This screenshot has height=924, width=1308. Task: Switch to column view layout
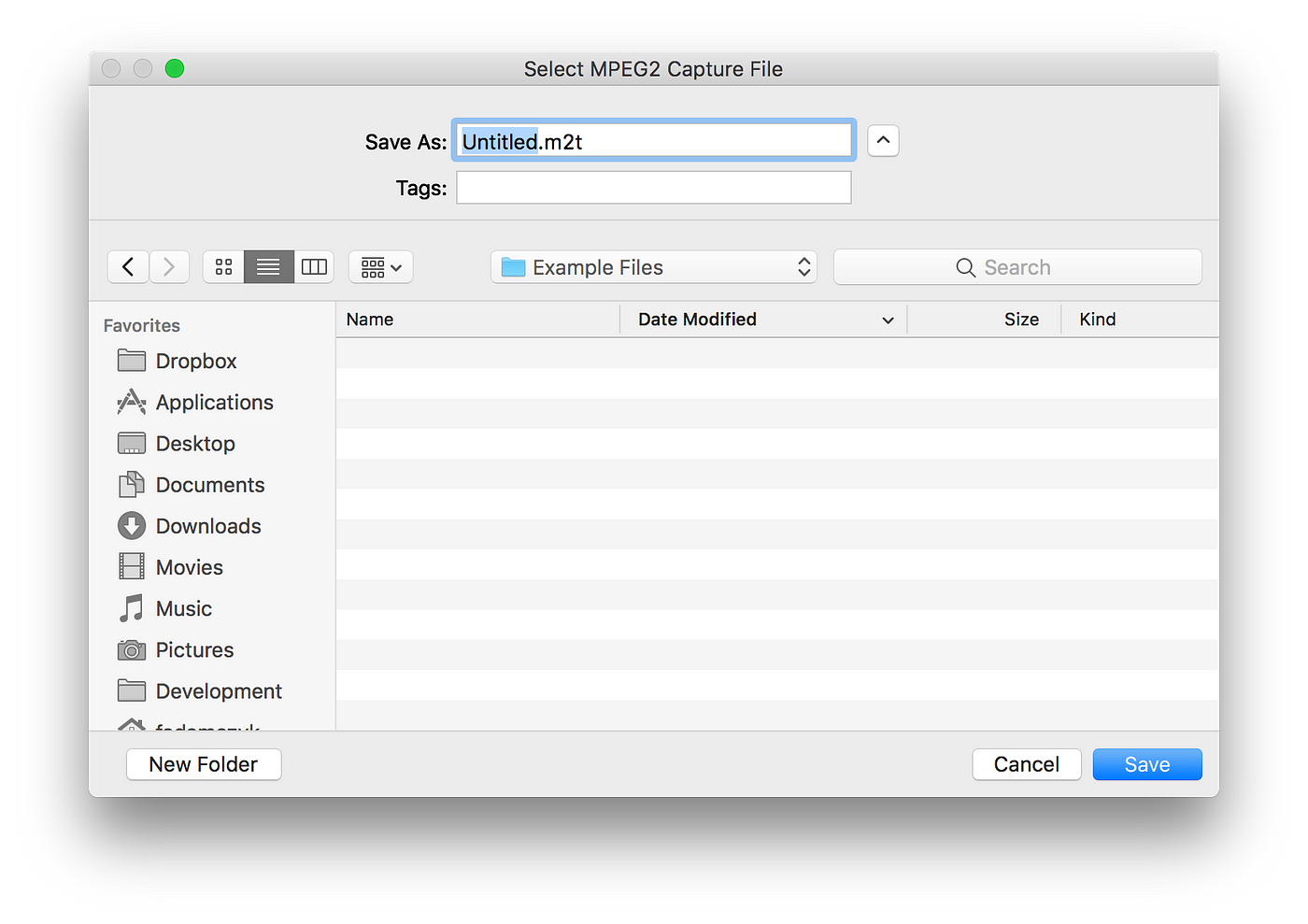[314, 266]
